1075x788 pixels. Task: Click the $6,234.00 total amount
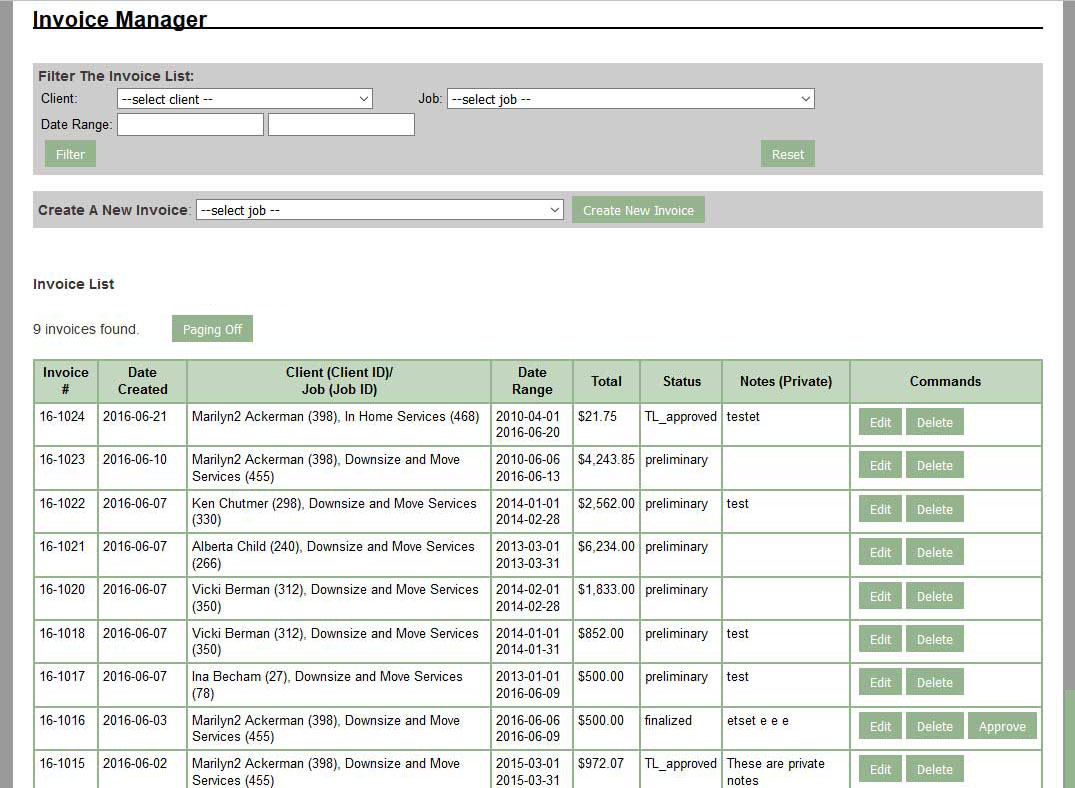pos(606,547)
